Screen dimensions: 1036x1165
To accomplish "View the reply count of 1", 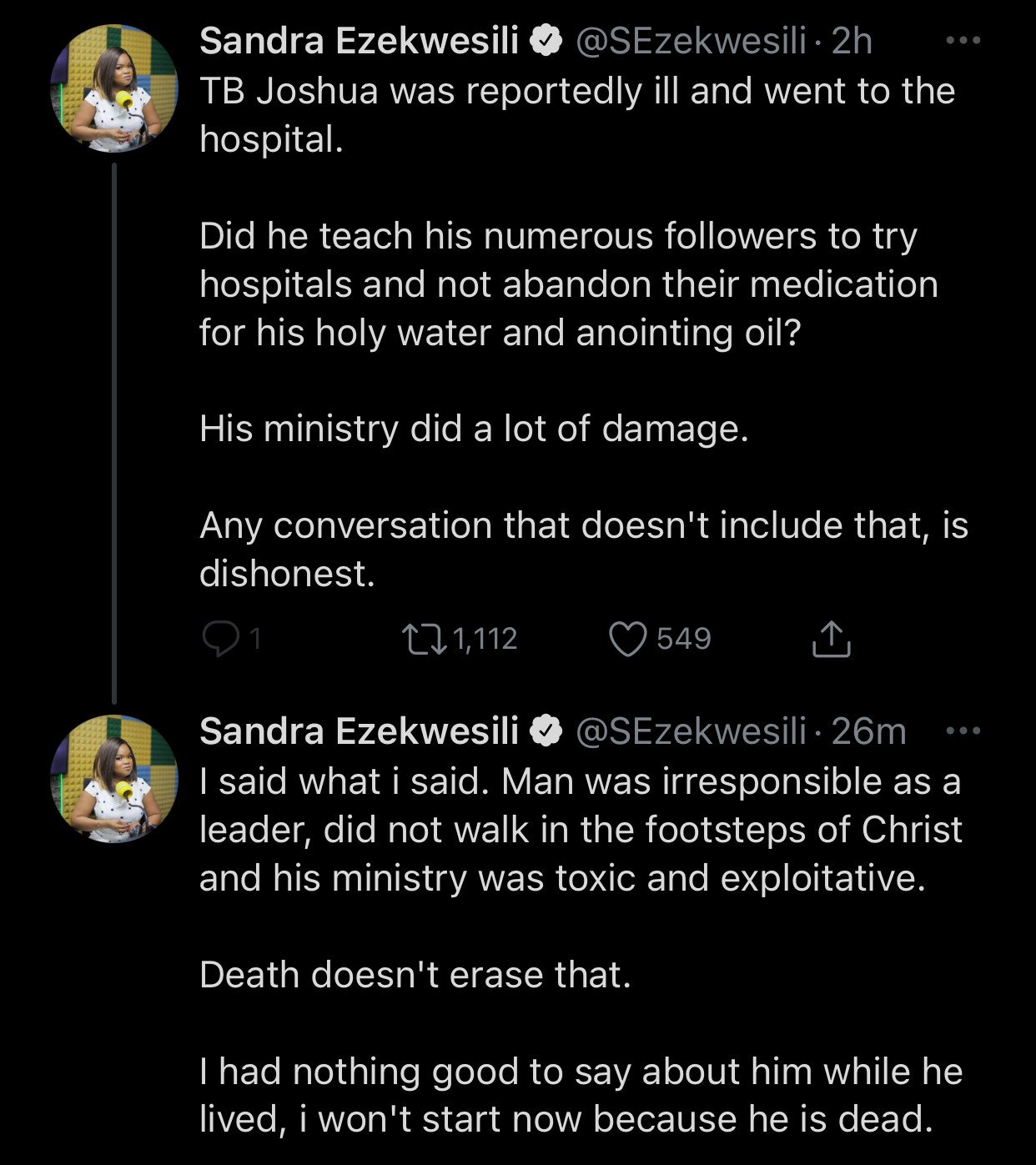I will (254, 640).
